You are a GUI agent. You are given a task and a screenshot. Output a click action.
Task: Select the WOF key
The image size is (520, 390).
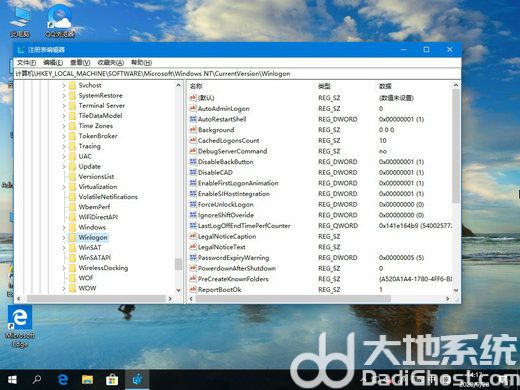click(86, 278)
